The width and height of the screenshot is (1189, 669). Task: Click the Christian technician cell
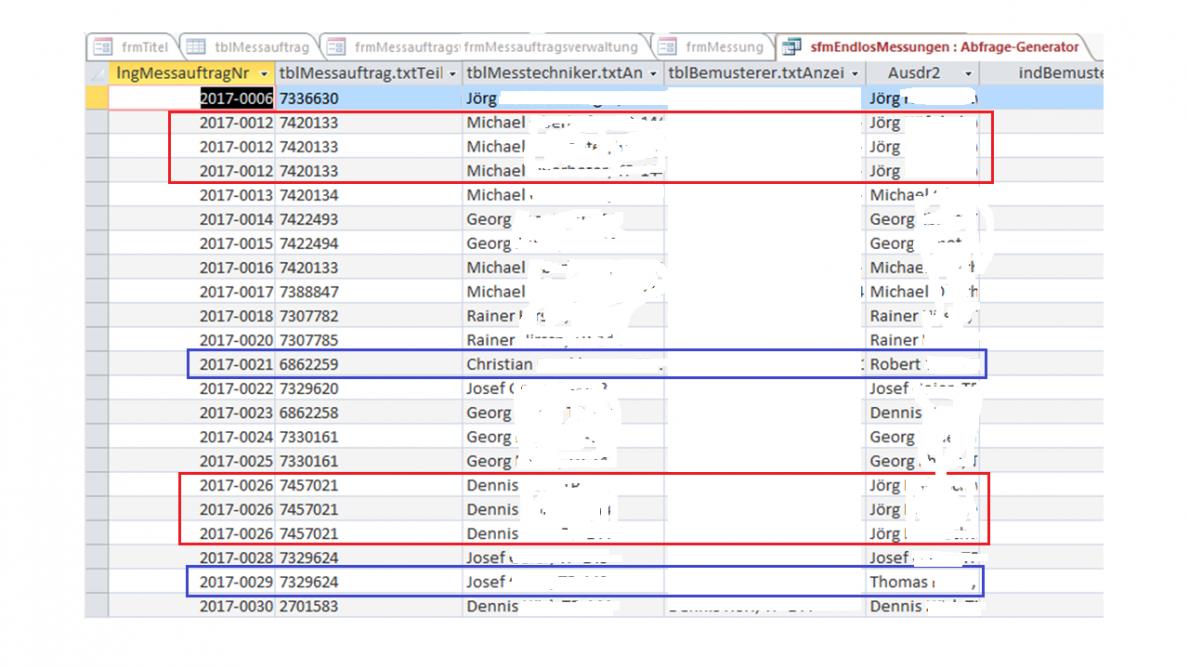[563, 364]
